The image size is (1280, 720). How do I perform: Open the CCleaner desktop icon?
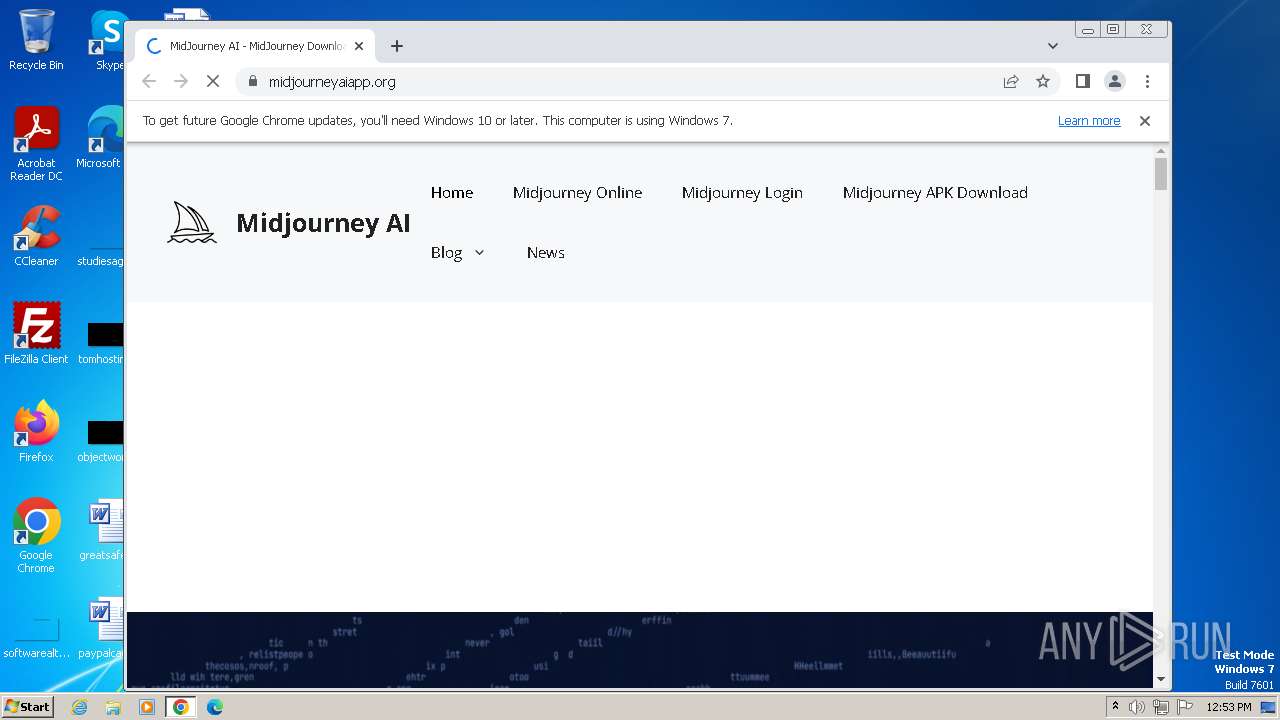[x=36, y=236]
